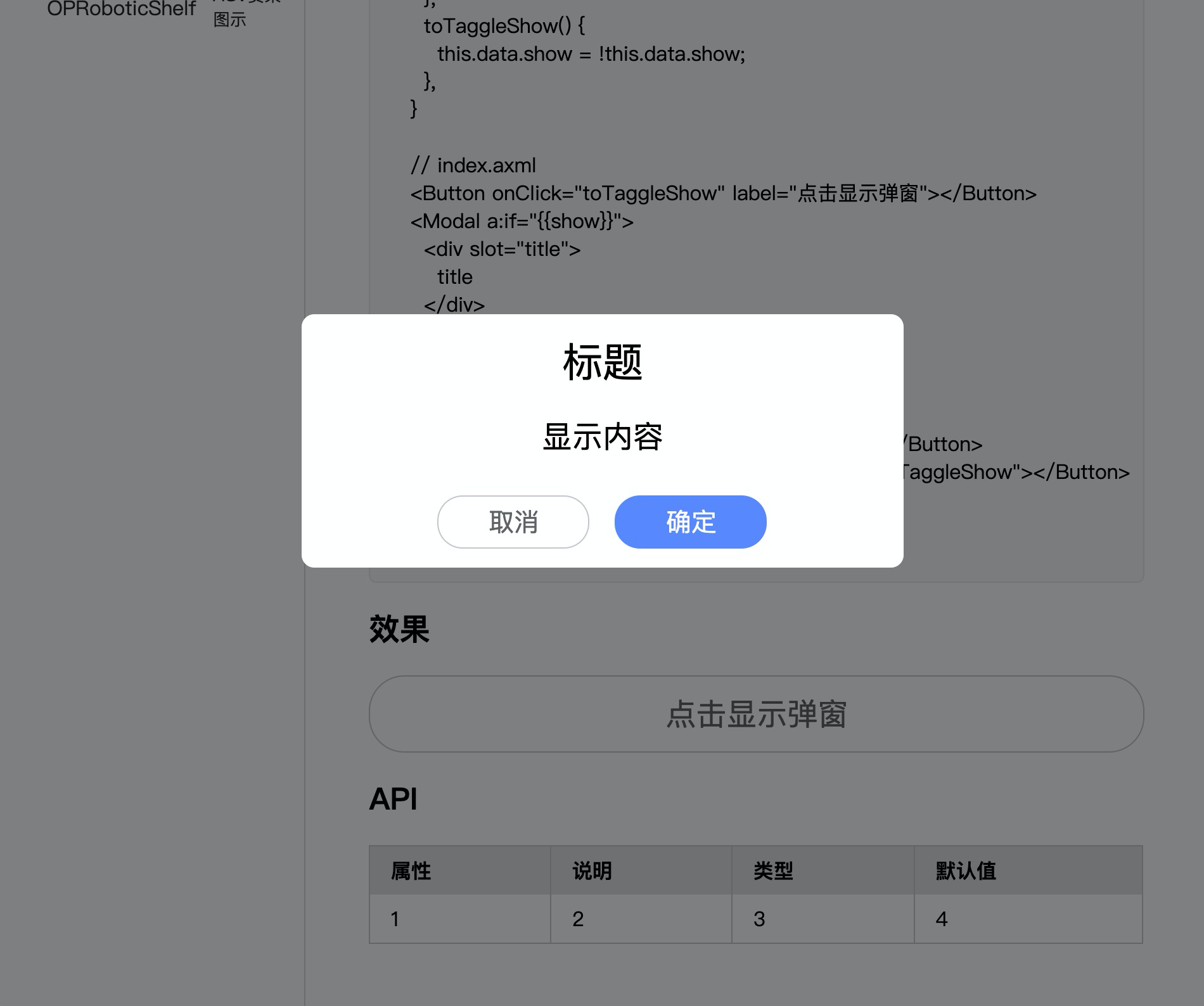Click table cell containing 3
Screen dimensions: 1204x1006
pos(823,919)
